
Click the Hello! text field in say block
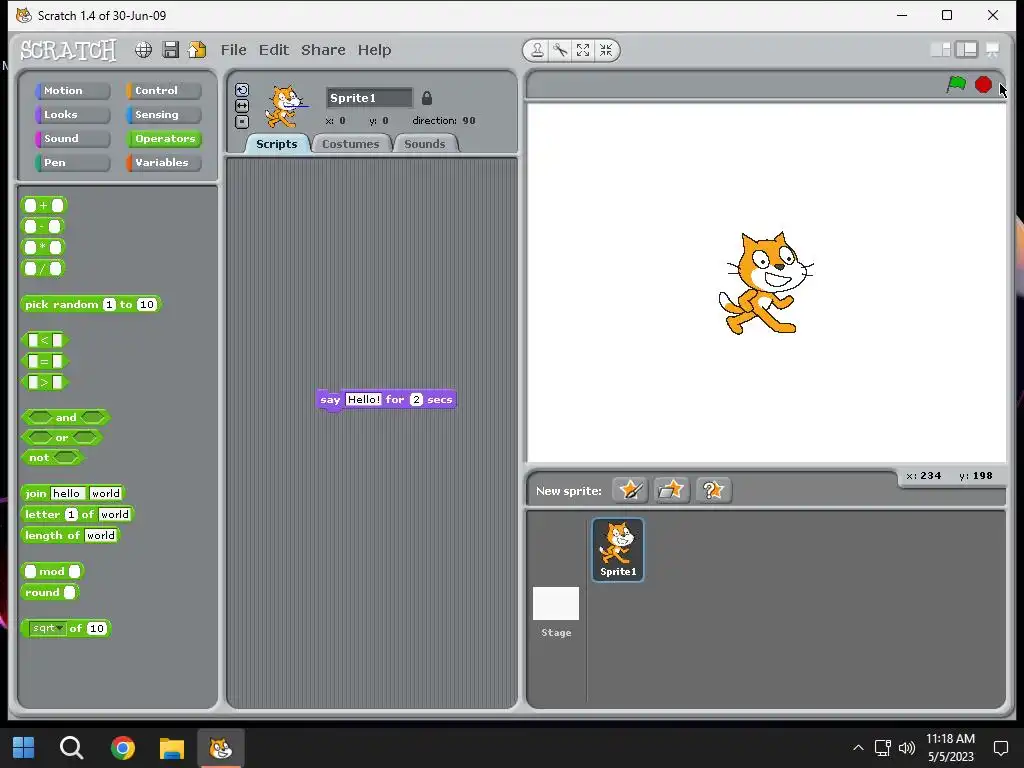click(x=364, y=399)
